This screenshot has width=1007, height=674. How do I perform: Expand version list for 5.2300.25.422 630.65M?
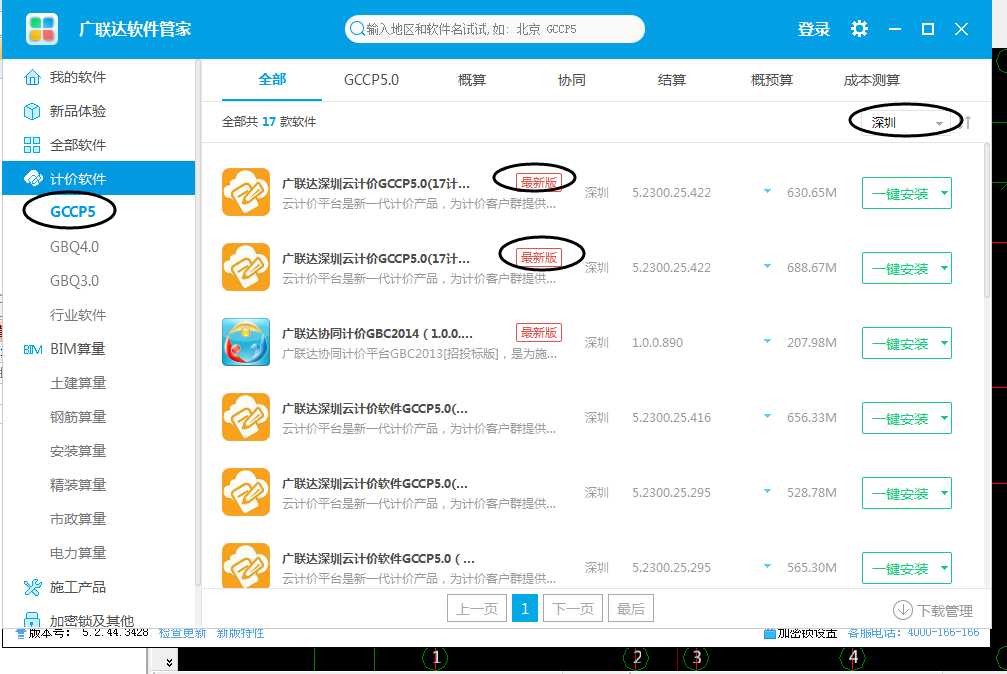coord(767,191)
